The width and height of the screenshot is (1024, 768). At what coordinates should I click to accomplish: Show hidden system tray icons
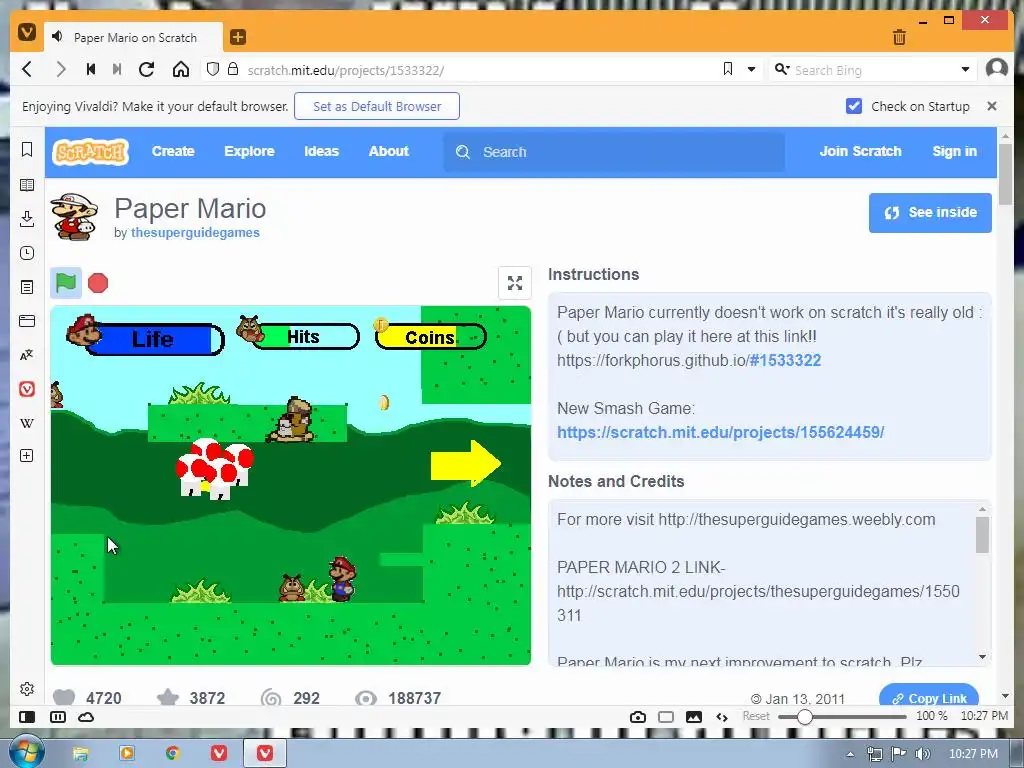point(850,754)
